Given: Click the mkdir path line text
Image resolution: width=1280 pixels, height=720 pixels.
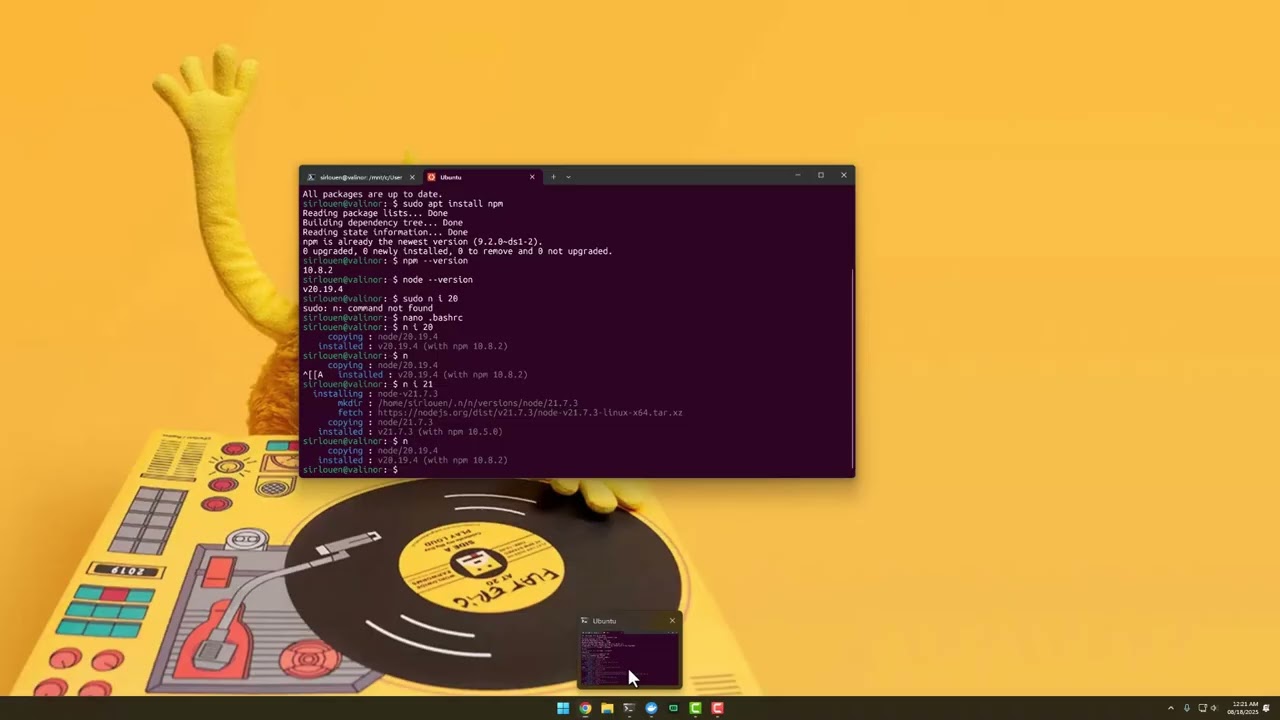Looking at the screenshot, I should point(457,403).
